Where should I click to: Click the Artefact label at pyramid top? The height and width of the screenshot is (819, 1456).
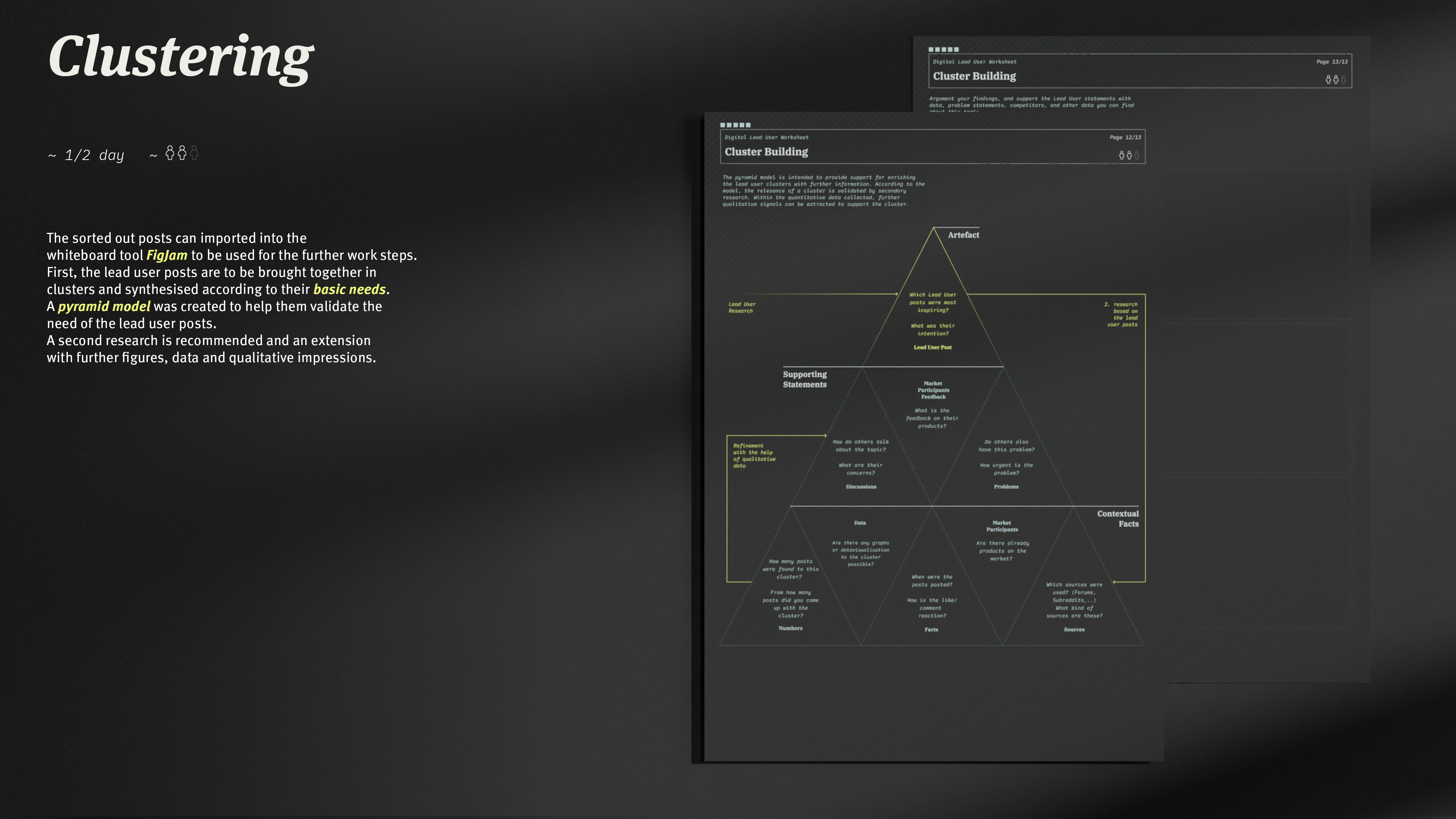point(963,235)
